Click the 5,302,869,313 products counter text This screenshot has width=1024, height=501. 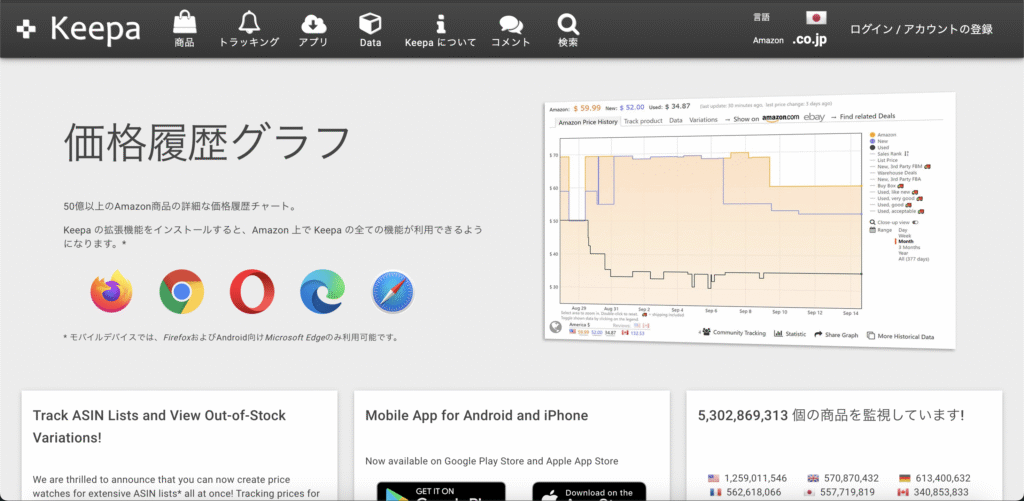click(x=831, y=415)
